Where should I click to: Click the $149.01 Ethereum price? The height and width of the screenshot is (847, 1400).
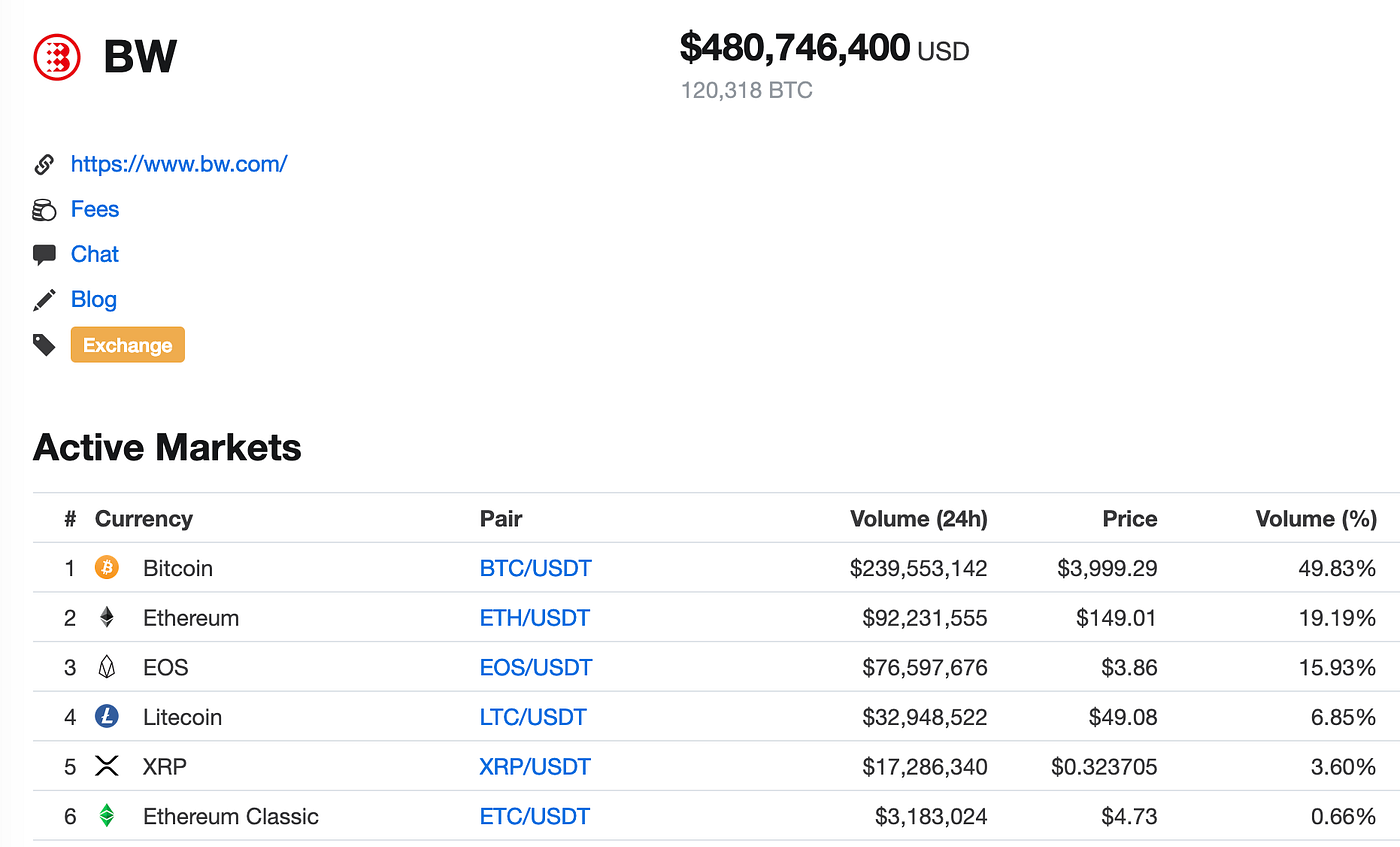point(1116,618)
